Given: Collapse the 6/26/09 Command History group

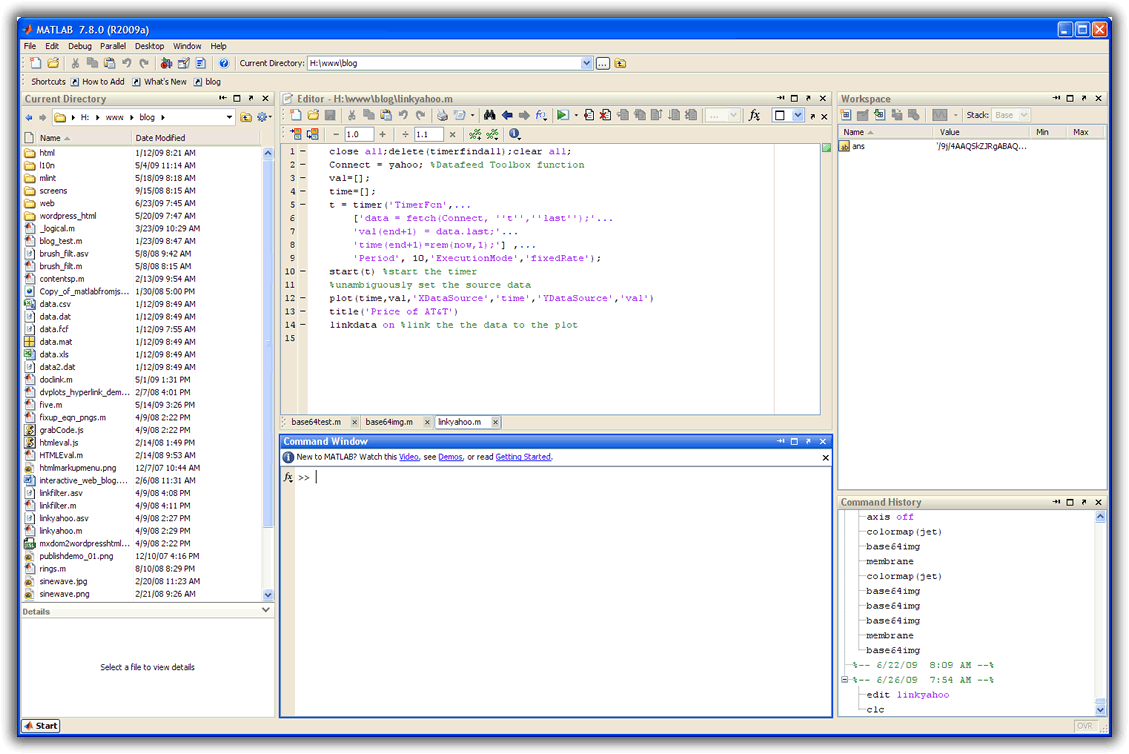Looking at the screenshot, I should click(x=846, y=680).
